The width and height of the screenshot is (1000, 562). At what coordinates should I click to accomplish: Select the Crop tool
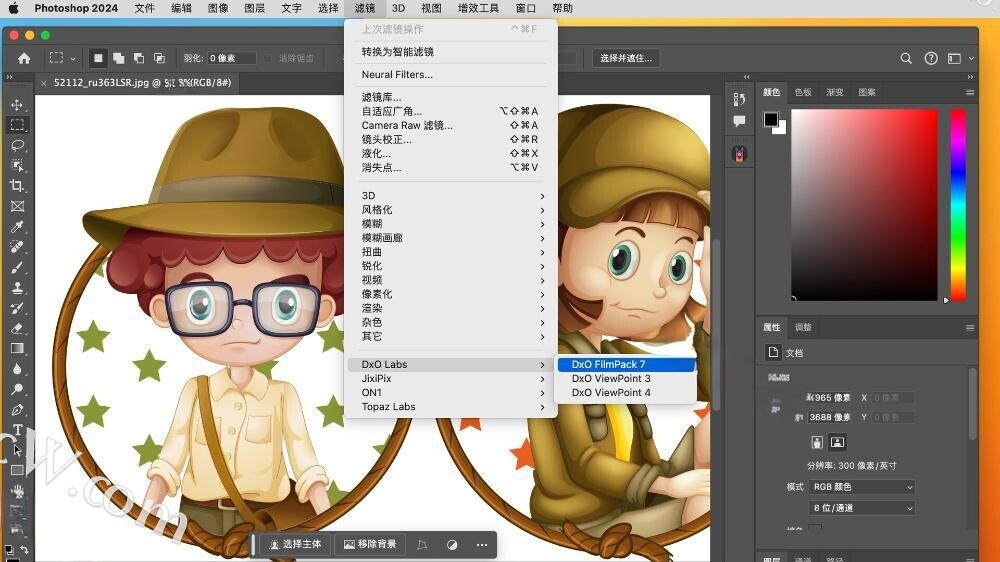(17, 186)
